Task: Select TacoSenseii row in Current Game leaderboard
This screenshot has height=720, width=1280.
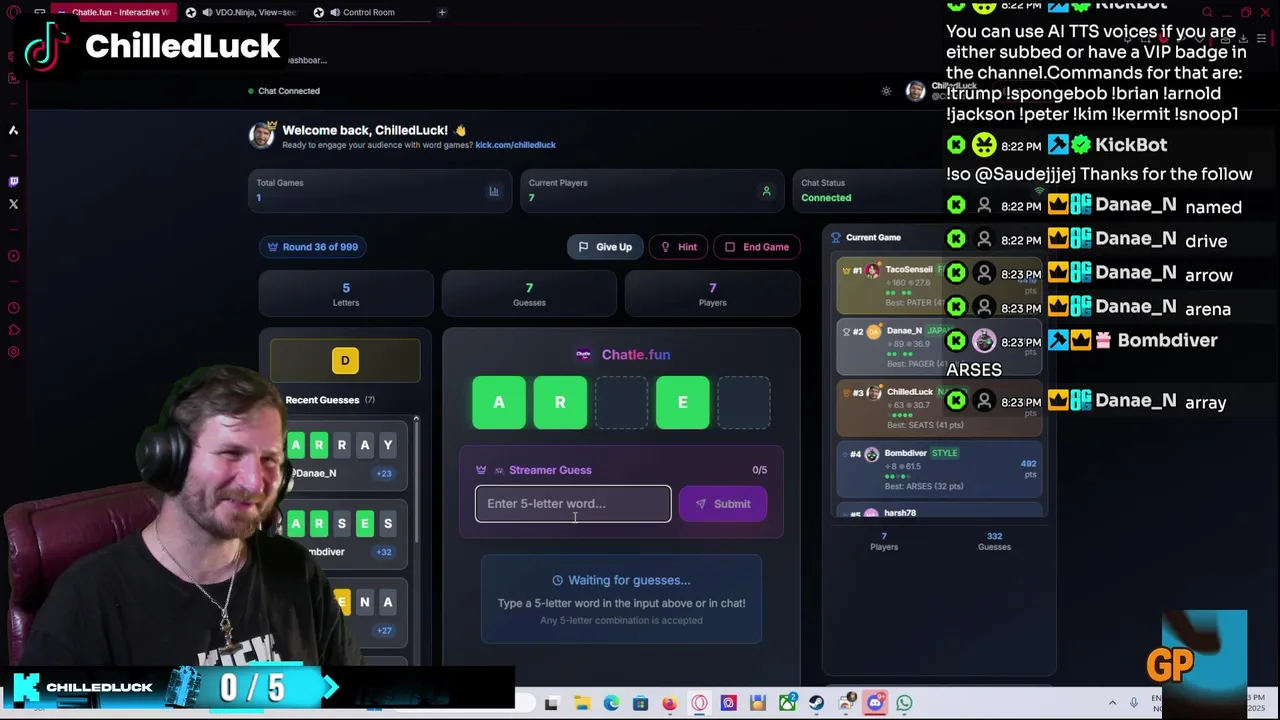Action: coord(939,286)
